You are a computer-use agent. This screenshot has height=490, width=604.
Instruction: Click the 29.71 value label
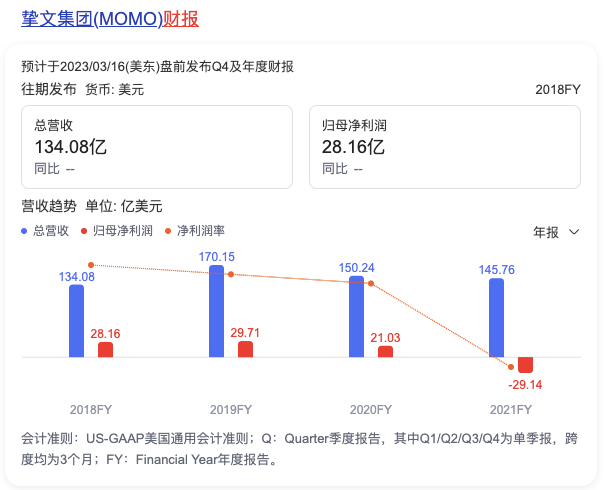[245, 332]
